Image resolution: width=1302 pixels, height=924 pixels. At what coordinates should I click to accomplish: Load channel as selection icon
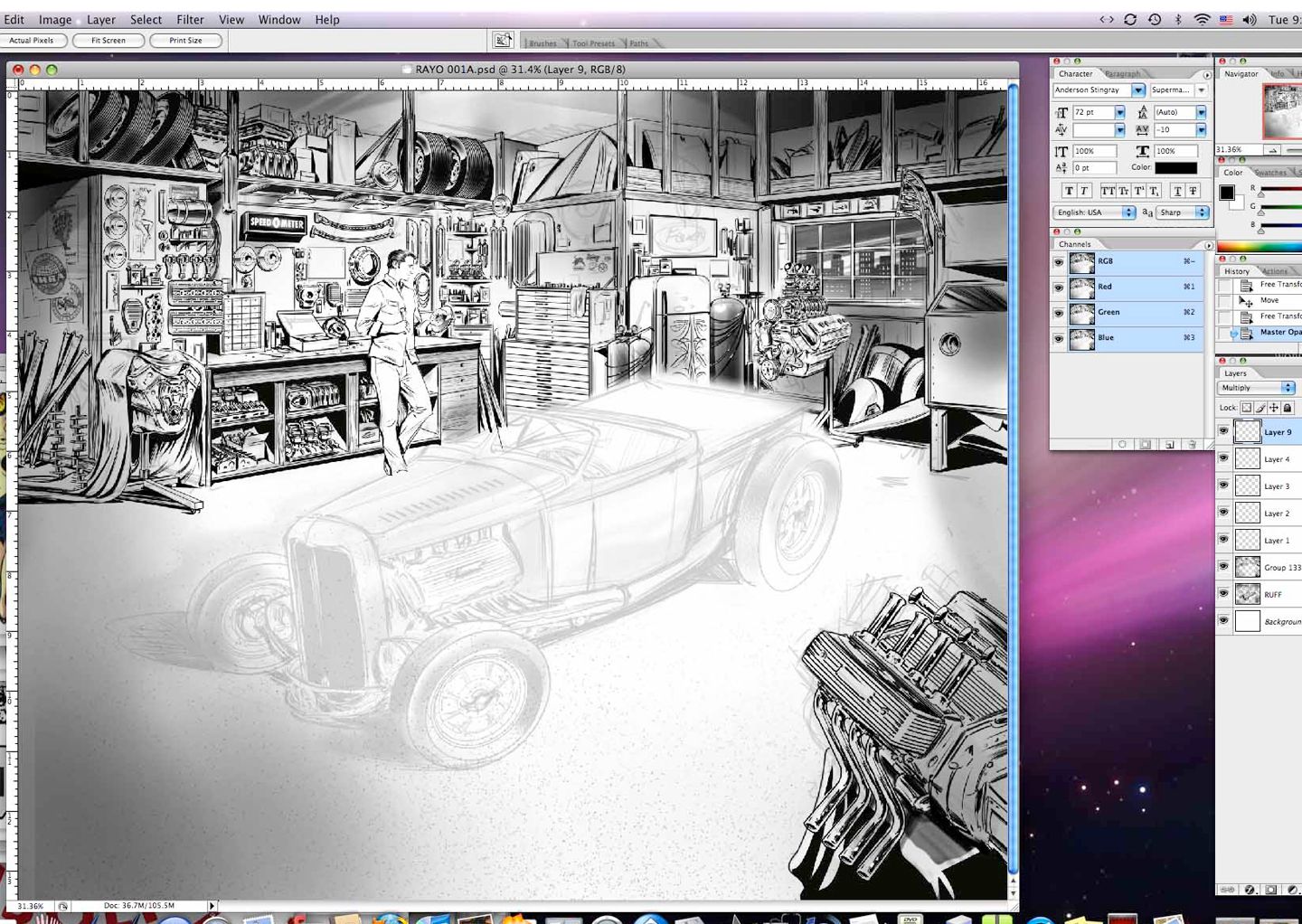[x=1122, y=445]
